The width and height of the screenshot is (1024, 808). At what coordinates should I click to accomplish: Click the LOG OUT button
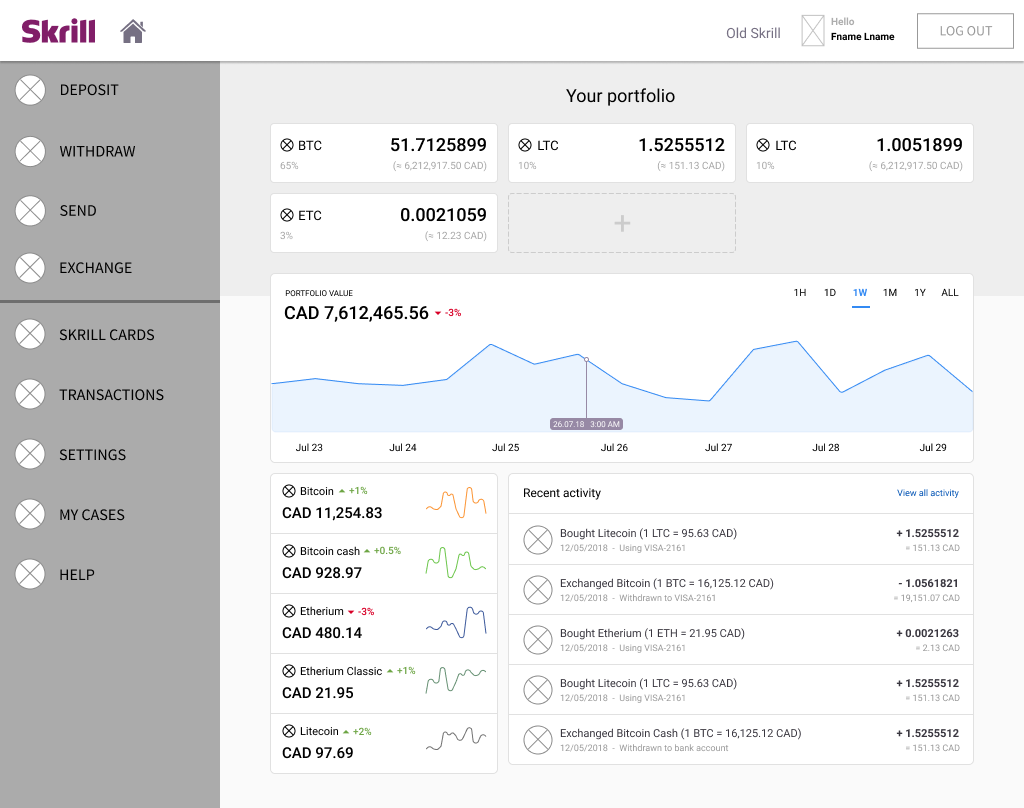pyautogui.click(x=965, y=31)
